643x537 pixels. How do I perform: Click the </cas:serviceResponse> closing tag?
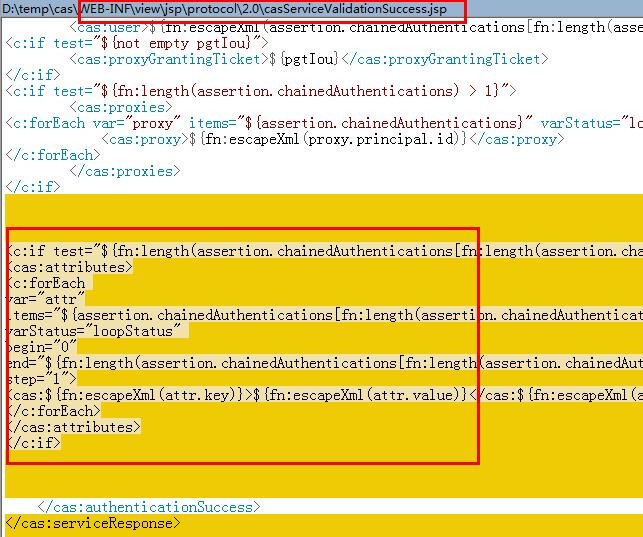pyautogui.click(x=93, y=523)
